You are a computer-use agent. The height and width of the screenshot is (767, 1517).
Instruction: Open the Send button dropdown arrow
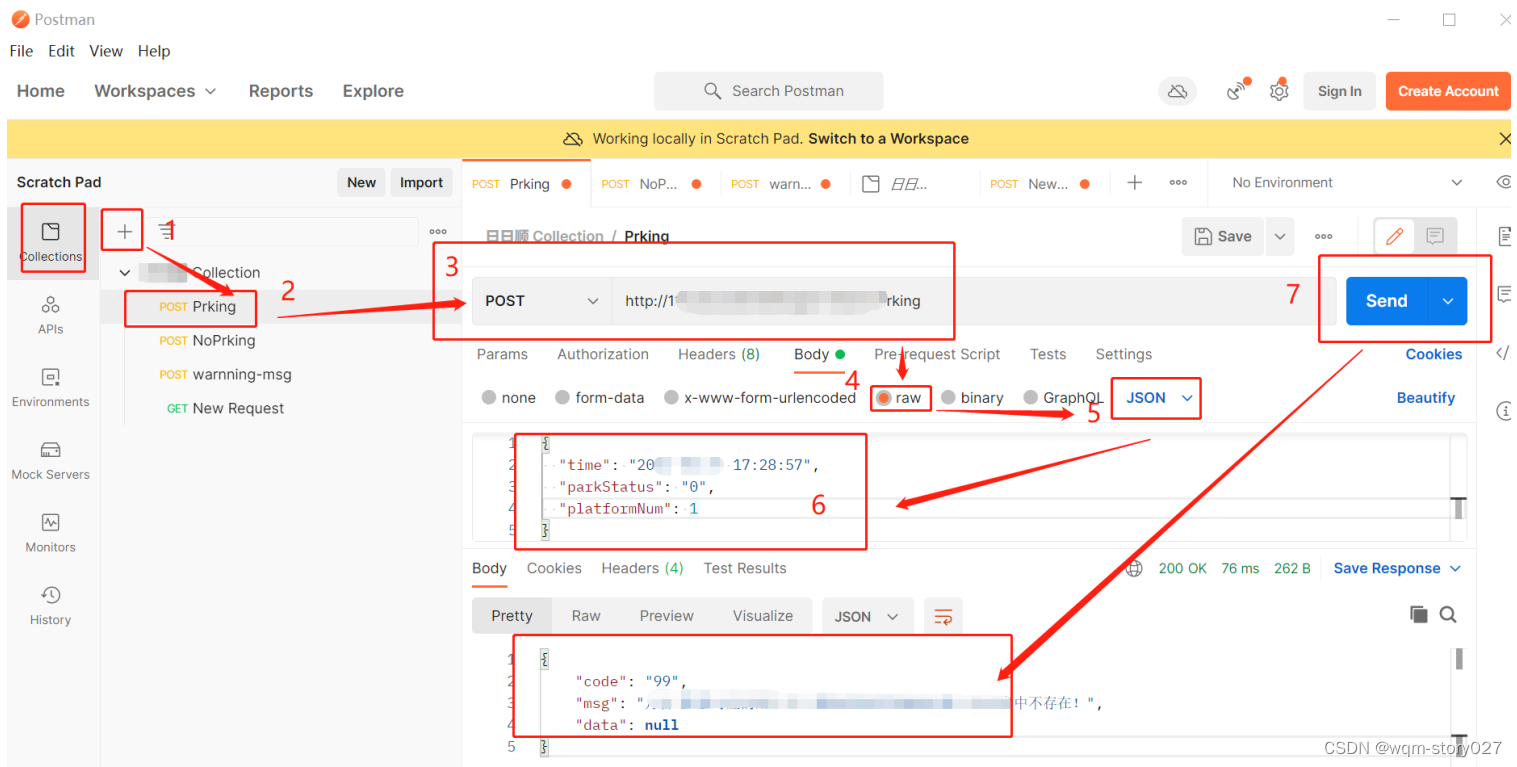(1447, 301)
